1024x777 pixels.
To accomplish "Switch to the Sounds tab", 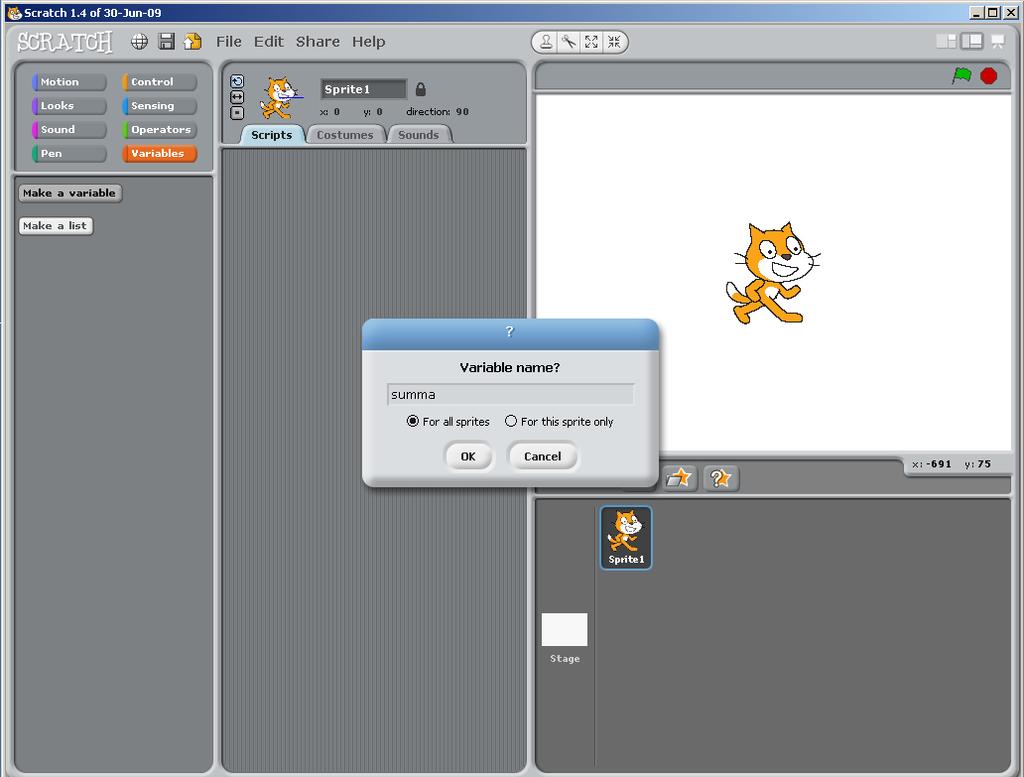I will (419, 135).
